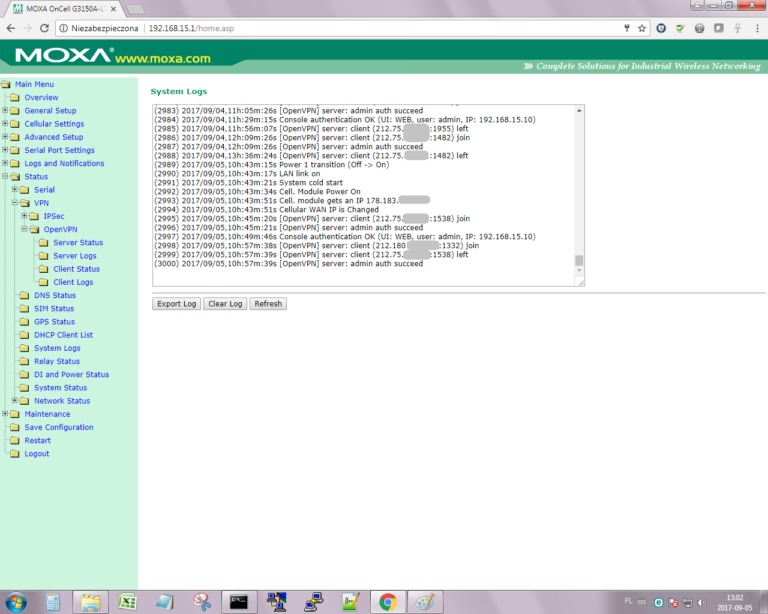Collapse the Status tree node

[5, 176]
